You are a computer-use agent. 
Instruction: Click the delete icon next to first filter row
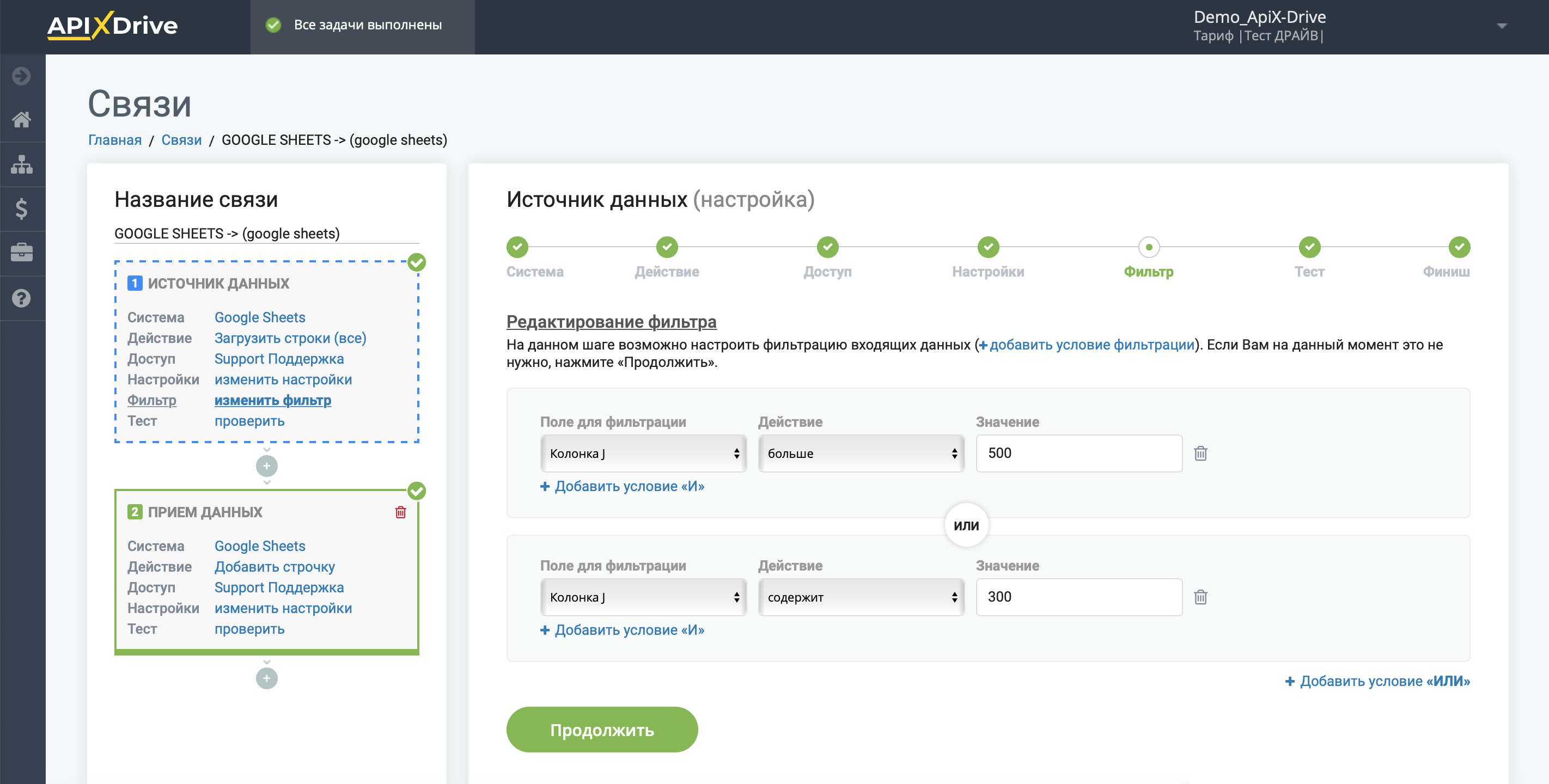[1200, 453]
